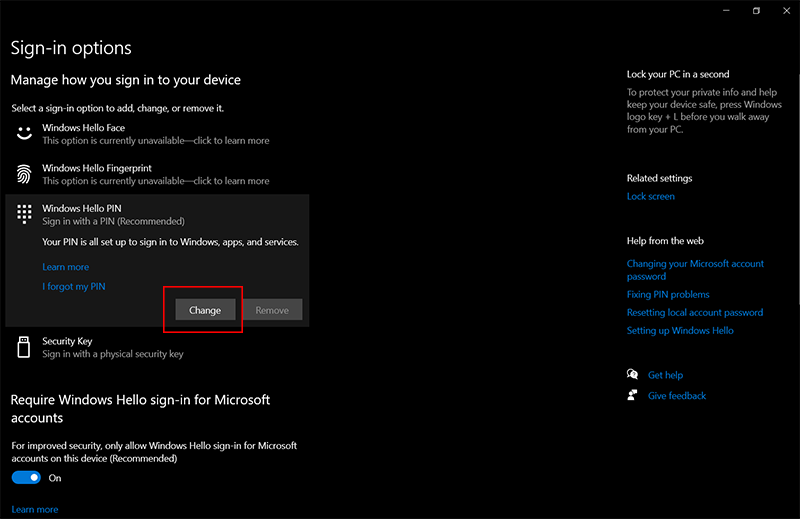
Task: Open Fixing PIN problems help link
Action: (x=668, y=294)
